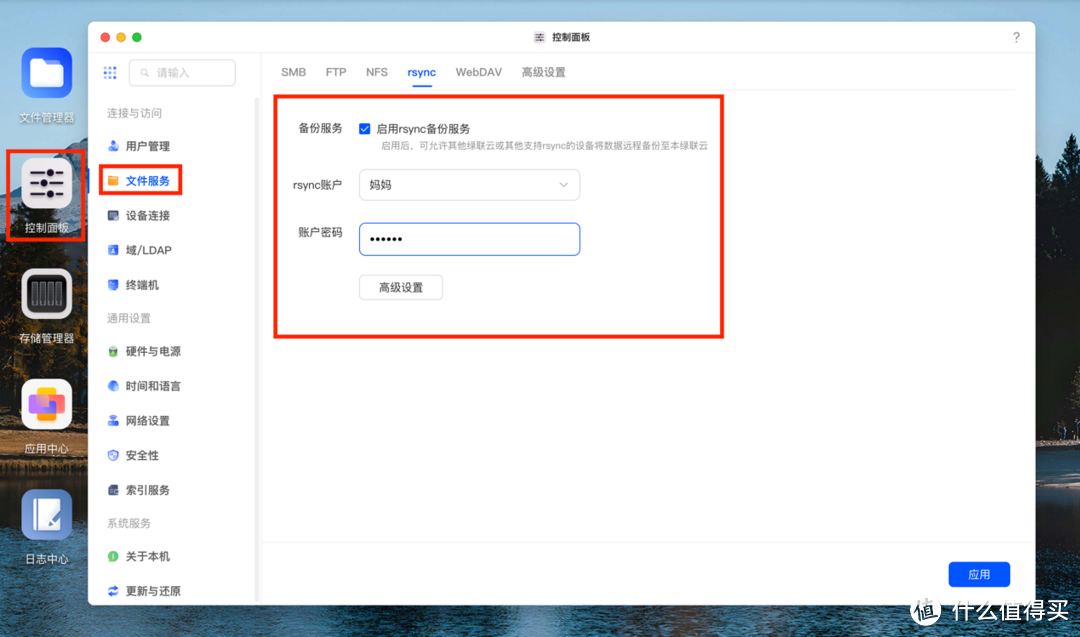1080x637 pixels.
Task: Select 硬件与电源 in the sidebar
Action: click(152, 351)
